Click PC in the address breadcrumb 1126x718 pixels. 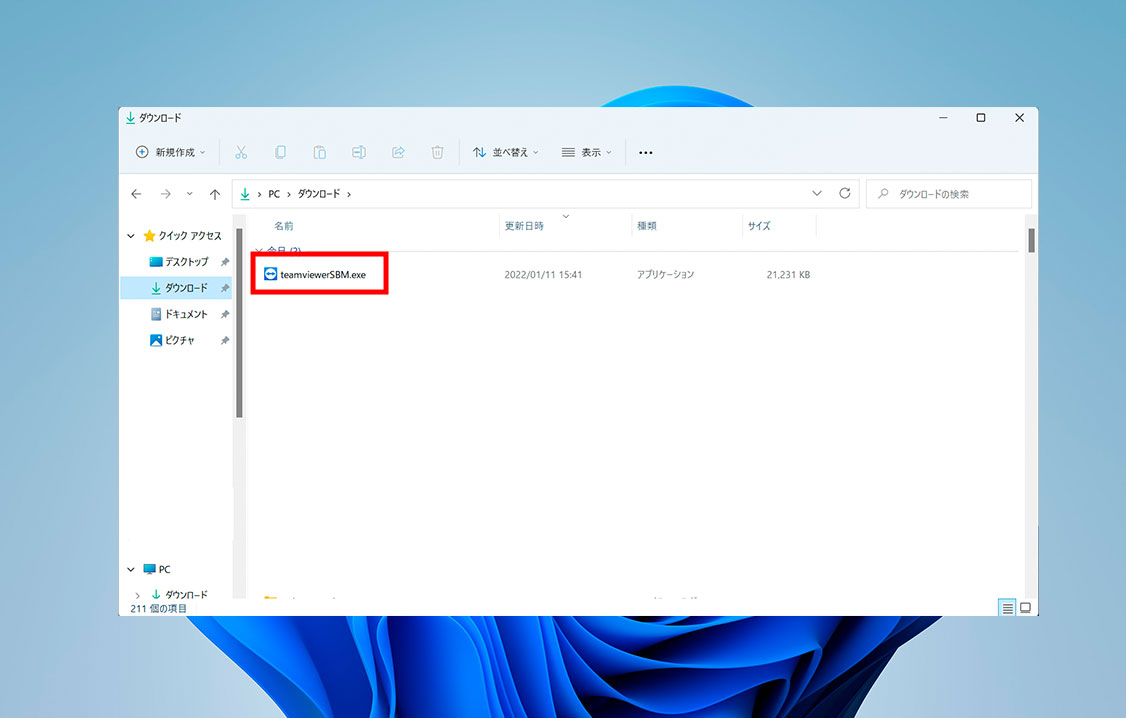coord(274,194)
